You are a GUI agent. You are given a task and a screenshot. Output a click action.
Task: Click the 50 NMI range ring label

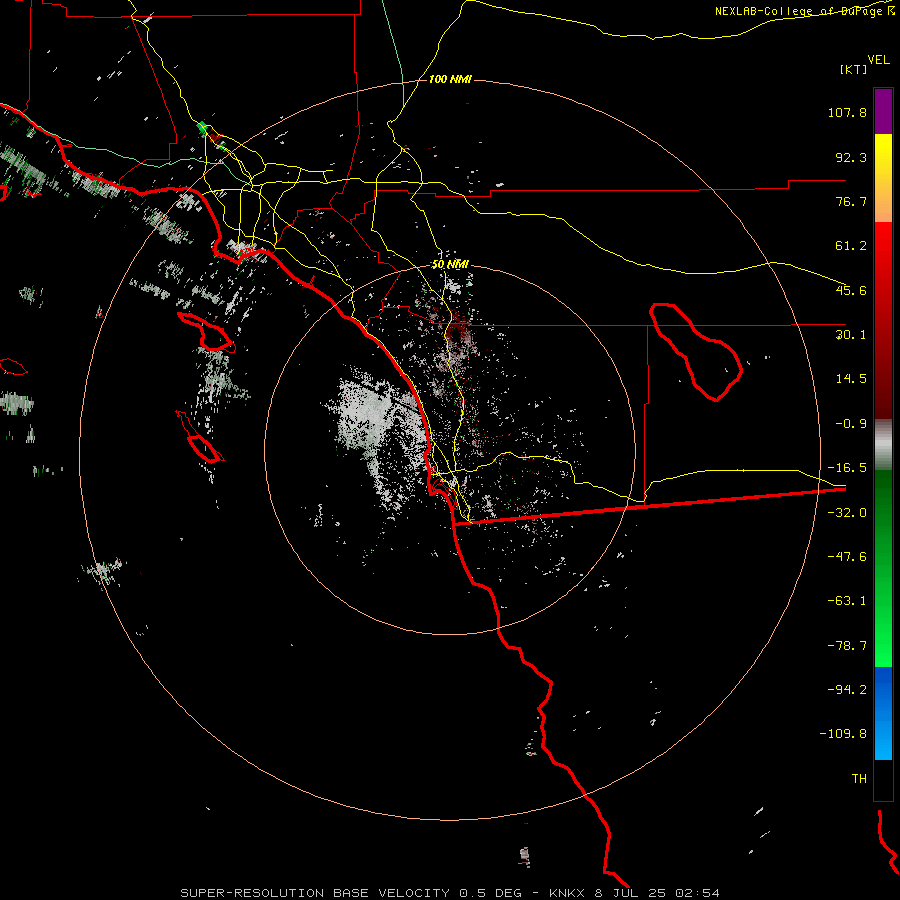tap(450, 265)
